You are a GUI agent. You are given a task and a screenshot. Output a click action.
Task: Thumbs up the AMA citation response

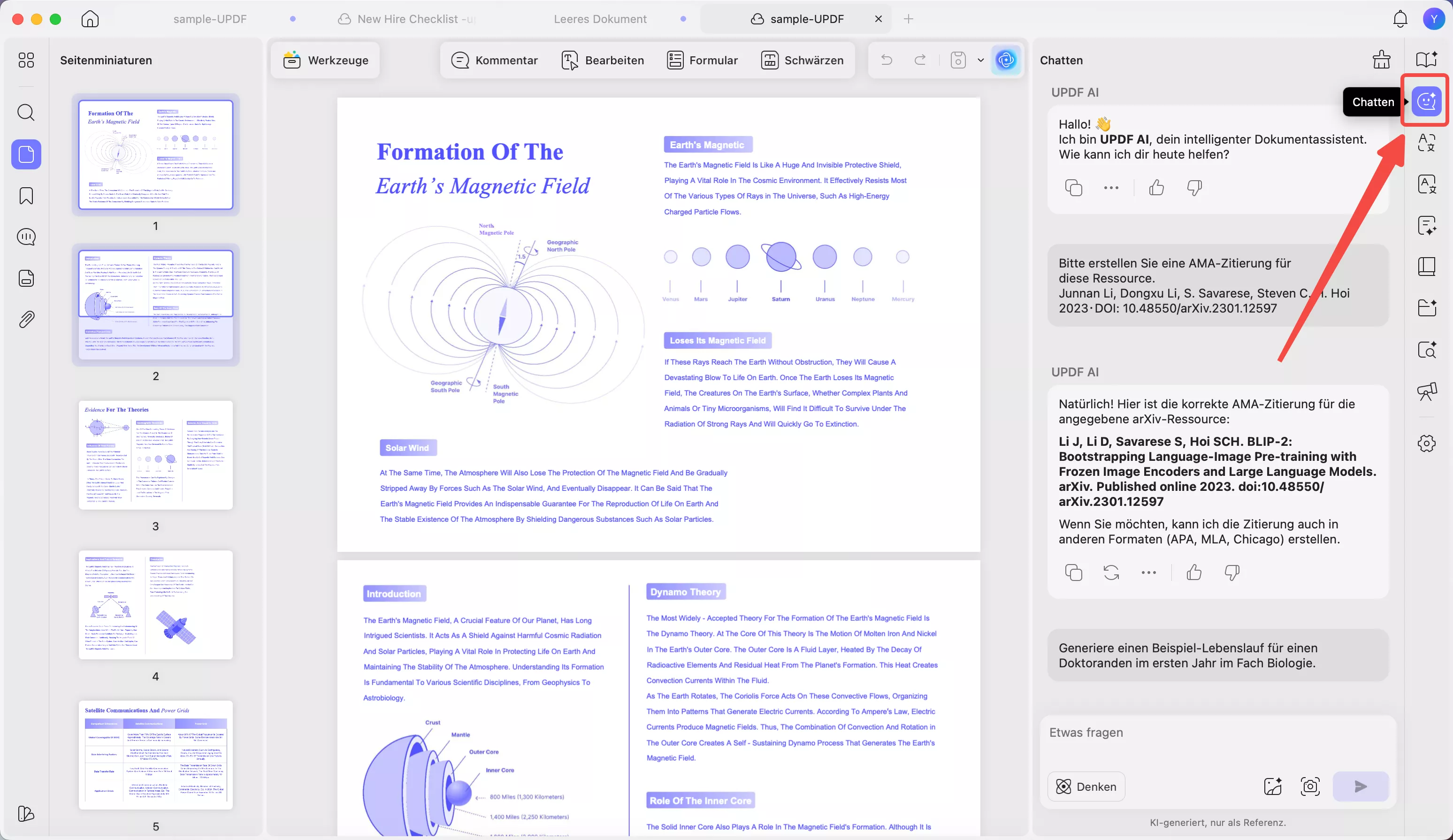tap(1193, 573)
